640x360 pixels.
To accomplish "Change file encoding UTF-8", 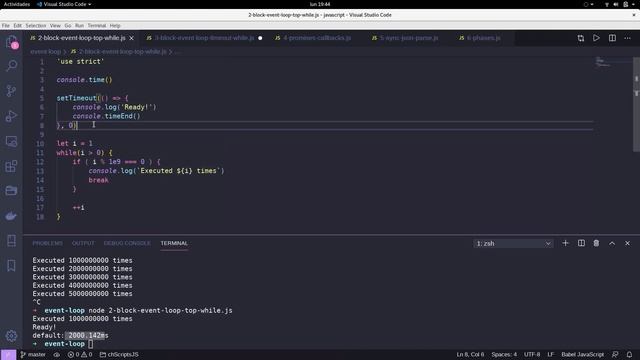I will (532, 354).
